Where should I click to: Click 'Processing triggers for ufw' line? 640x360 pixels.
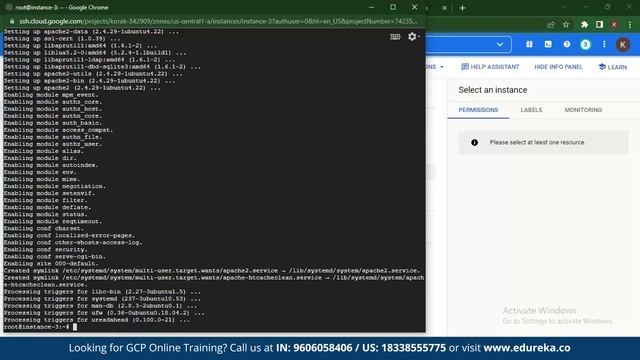104,313
